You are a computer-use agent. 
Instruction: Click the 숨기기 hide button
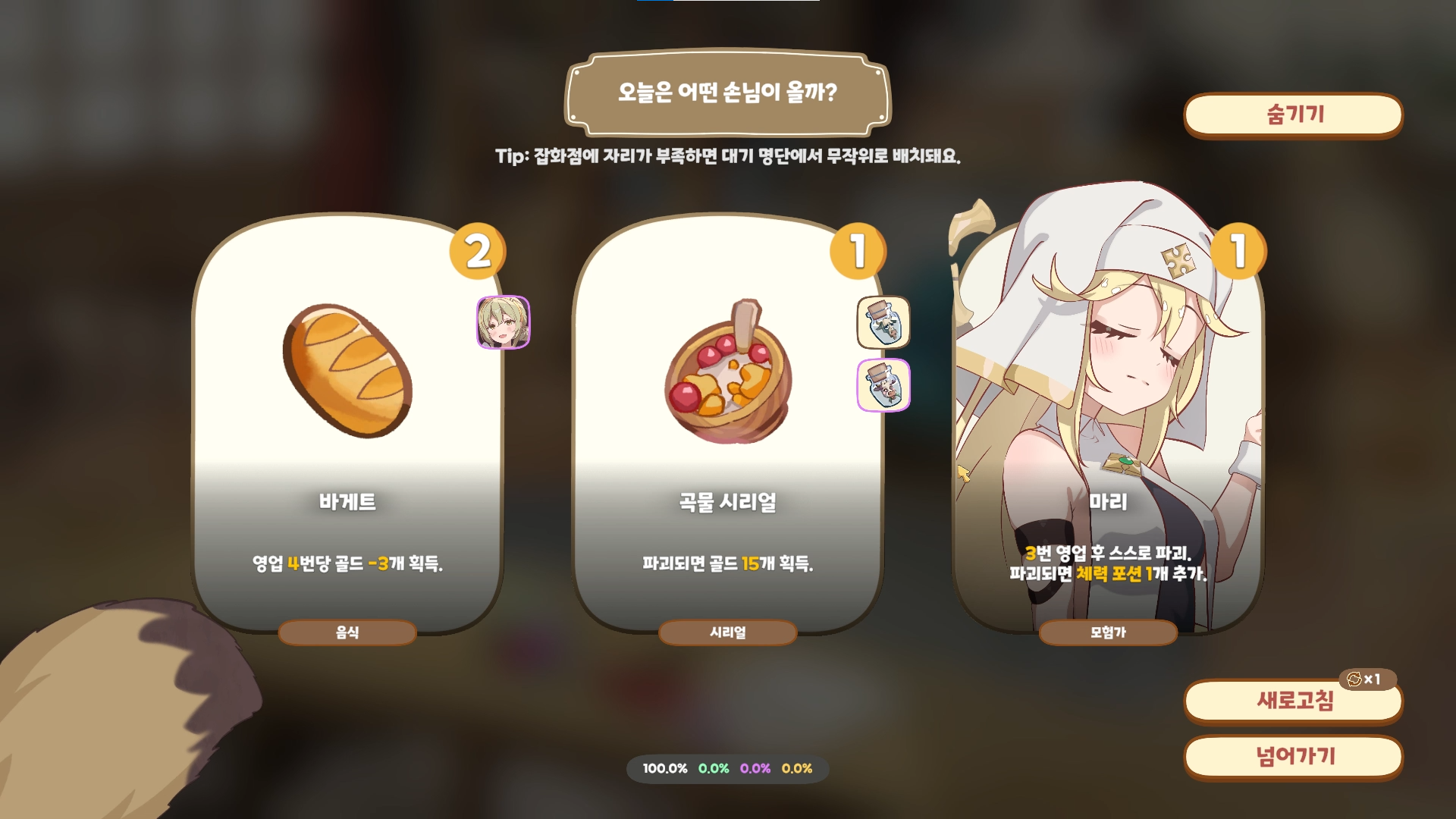pyautogui.click(x=1294, y=115)
